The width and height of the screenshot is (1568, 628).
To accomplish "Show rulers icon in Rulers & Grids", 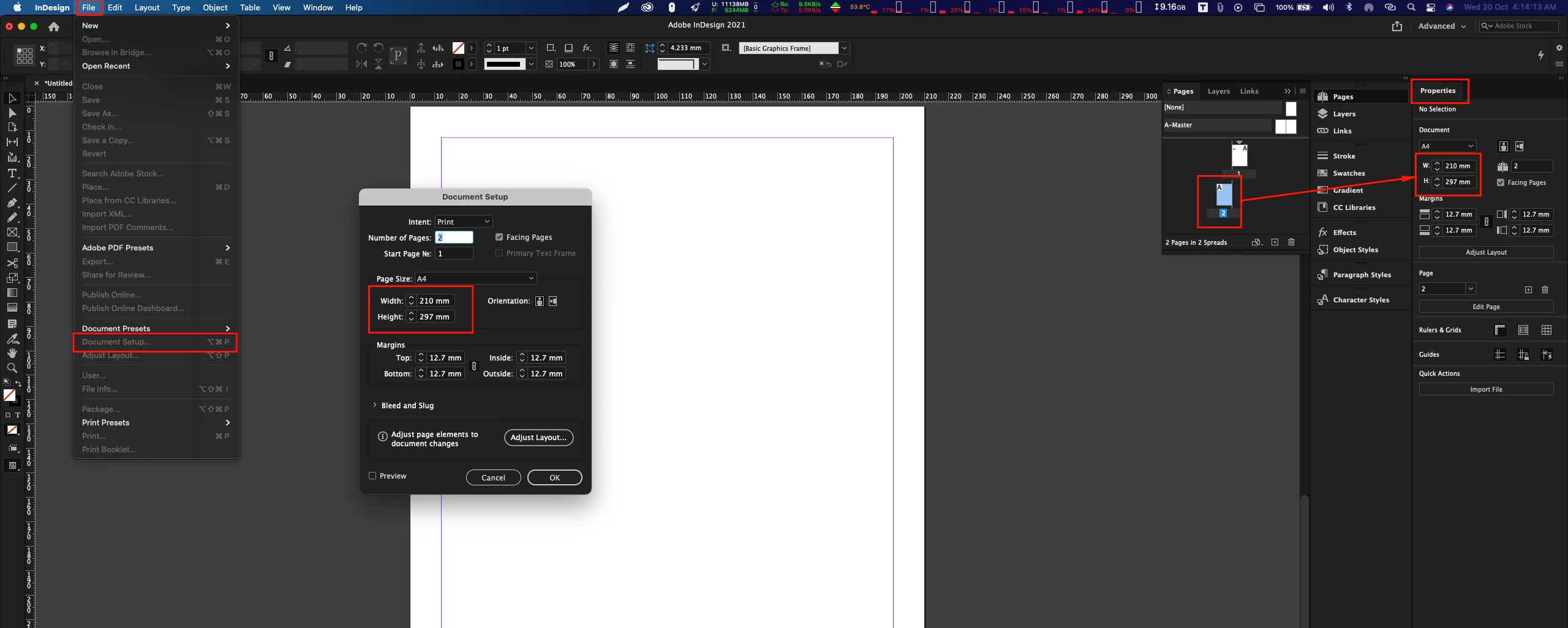I will pos(1500,330).
